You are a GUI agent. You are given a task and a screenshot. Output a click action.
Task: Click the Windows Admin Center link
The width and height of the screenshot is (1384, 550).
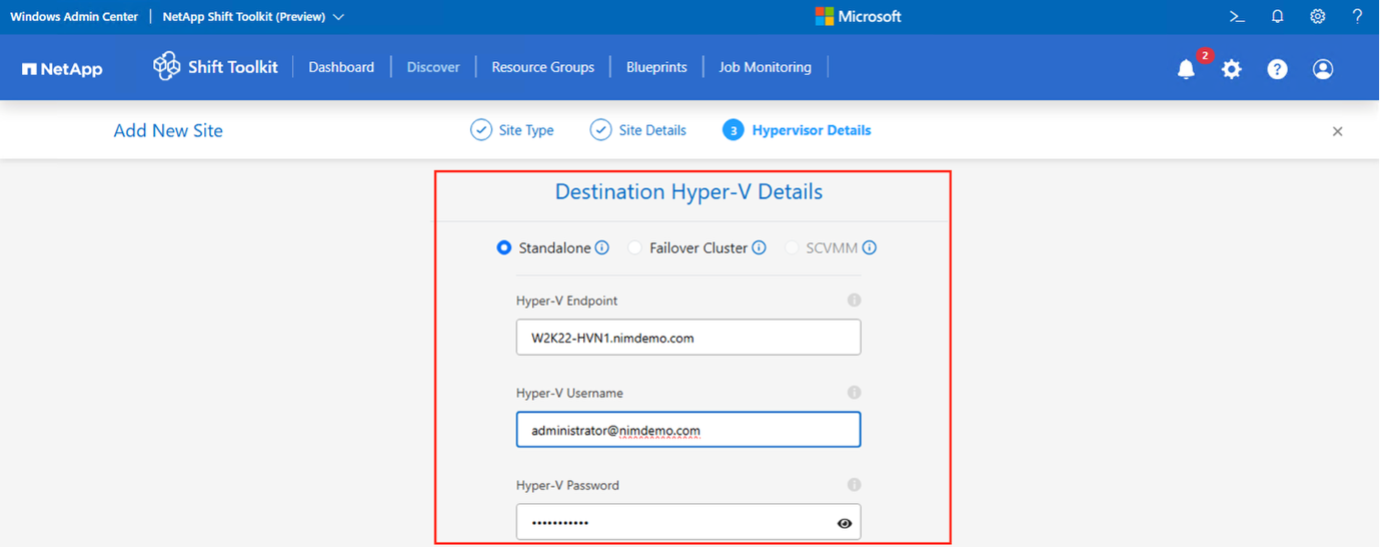[74, 17]
